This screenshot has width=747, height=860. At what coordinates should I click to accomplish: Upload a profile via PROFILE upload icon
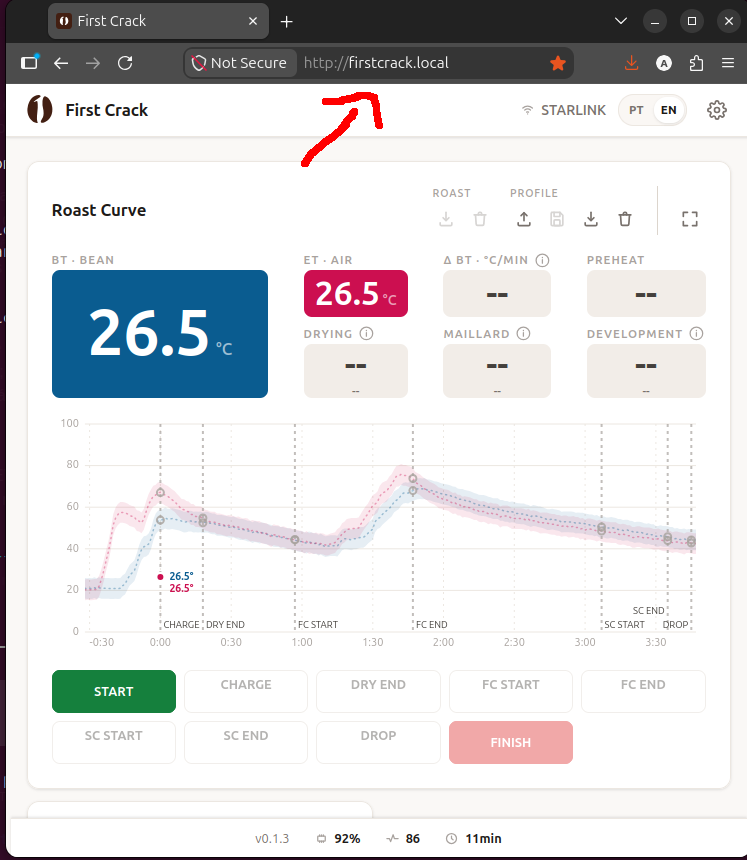pos(524,219)
